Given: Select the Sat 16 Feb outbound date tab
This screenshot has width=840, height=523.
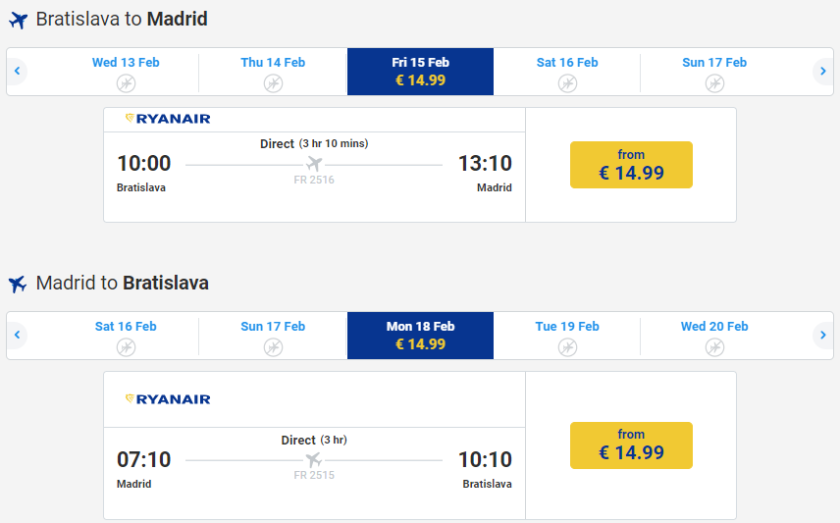Looking at the screenshot, I should coord(567,71).
